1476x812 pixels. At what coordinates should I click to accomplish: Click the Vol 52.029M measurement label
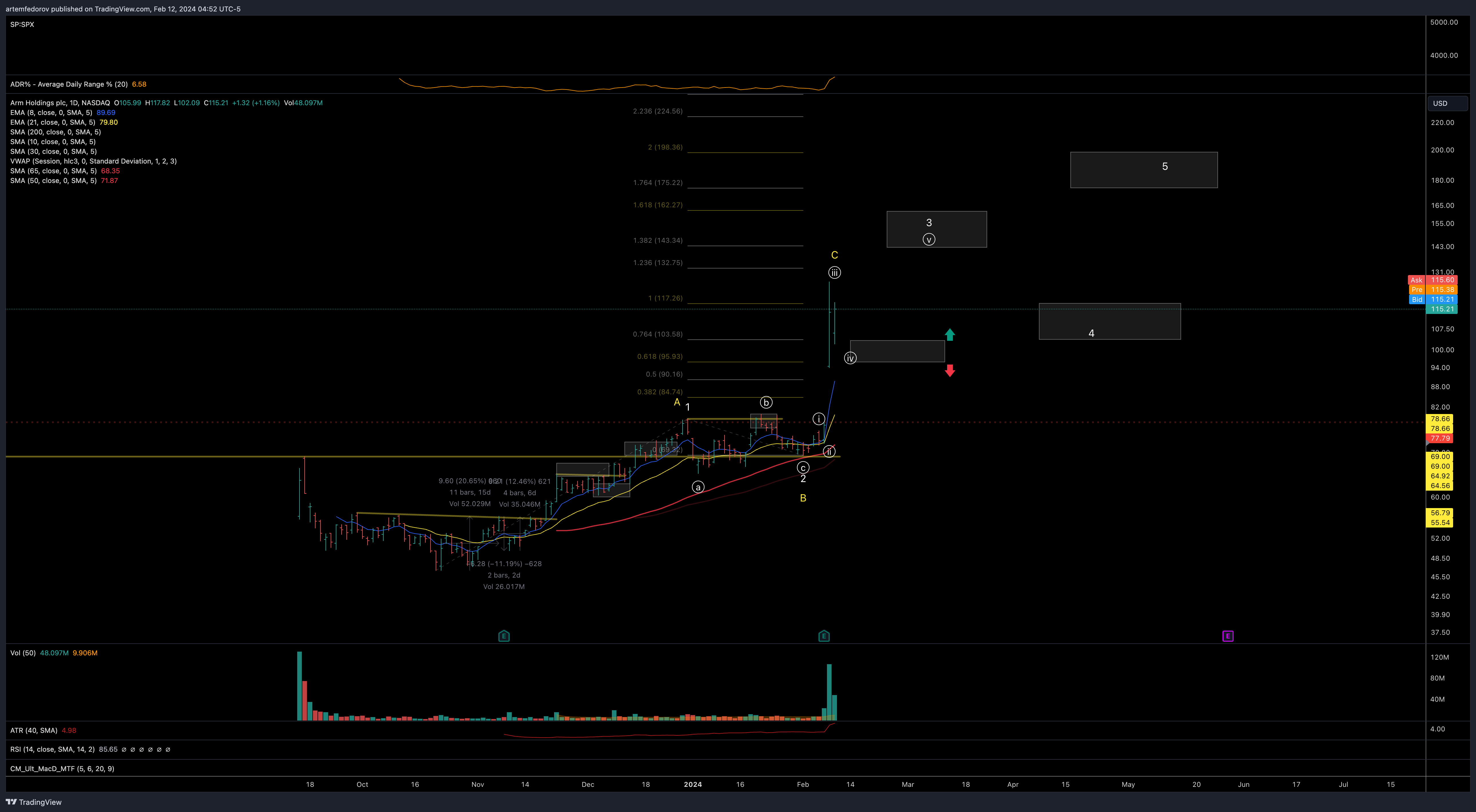click(470, 504)
